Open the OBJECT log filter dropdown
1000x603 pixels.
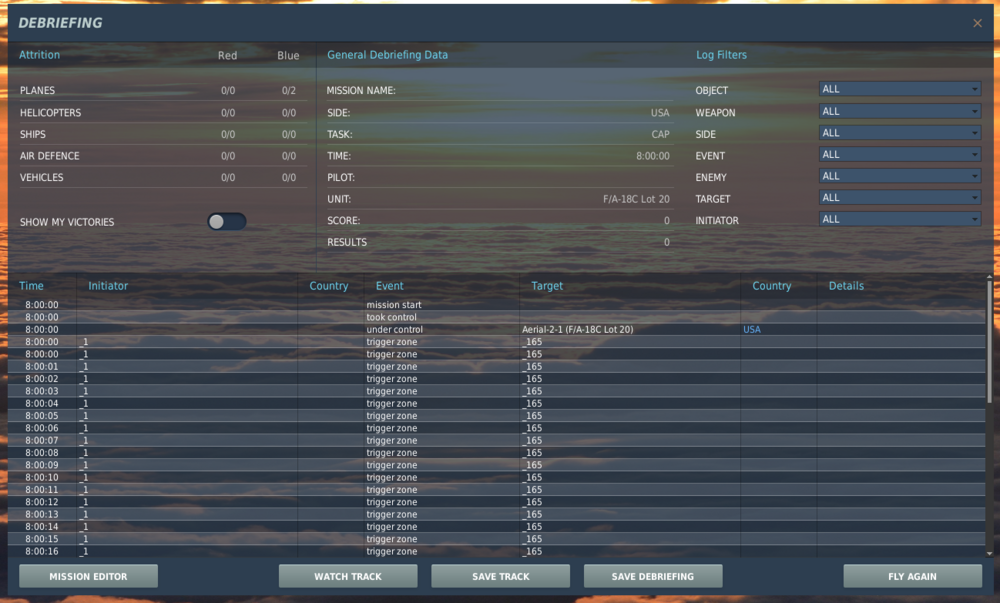899,89
